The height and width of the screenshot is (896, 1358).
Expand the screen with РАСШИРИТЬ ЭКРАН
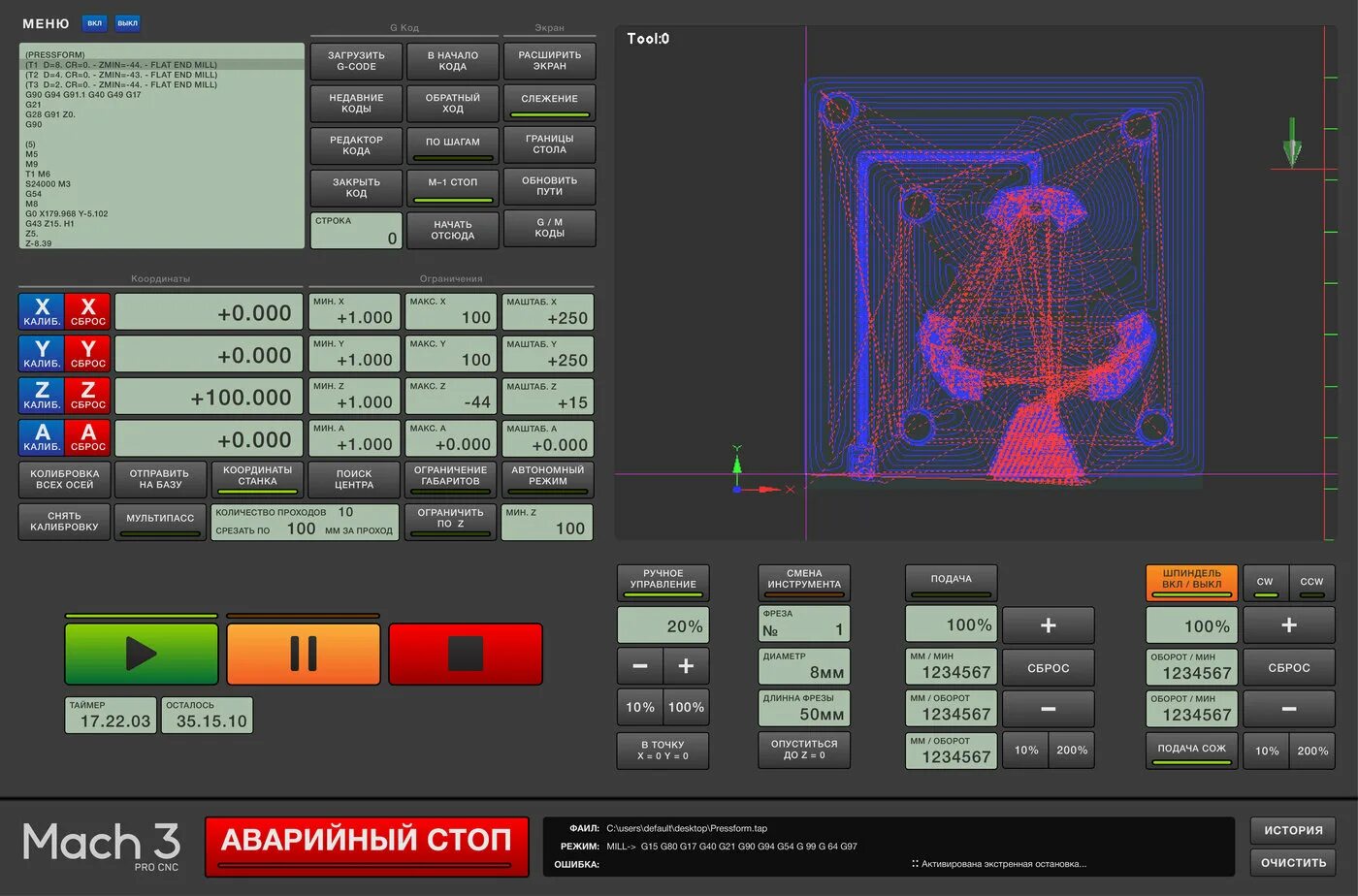click(549, 60)
